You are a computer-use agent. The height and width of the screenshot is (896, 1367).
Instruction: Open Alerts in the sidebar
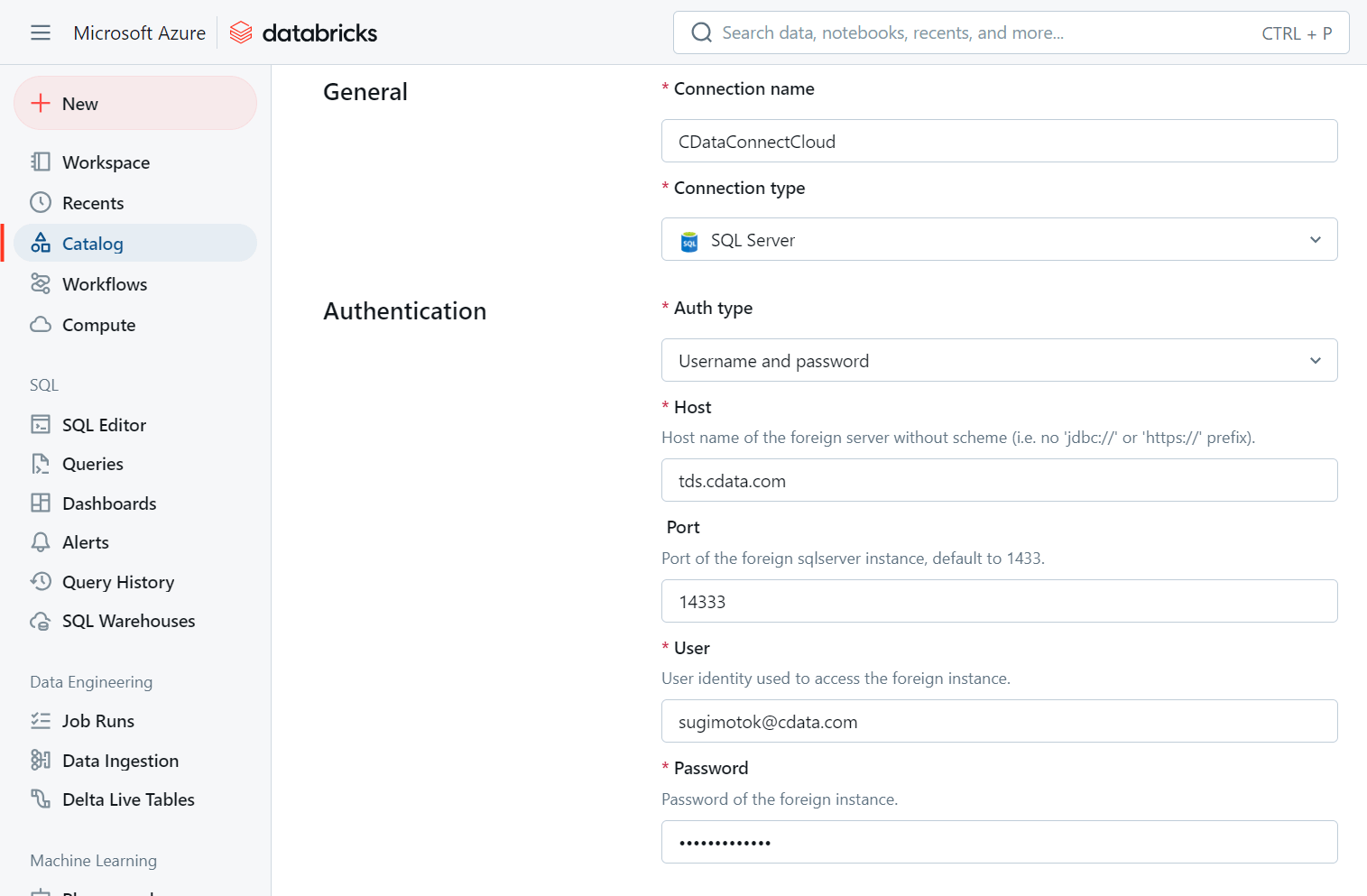pyautogui.click(x=135, y=541)
